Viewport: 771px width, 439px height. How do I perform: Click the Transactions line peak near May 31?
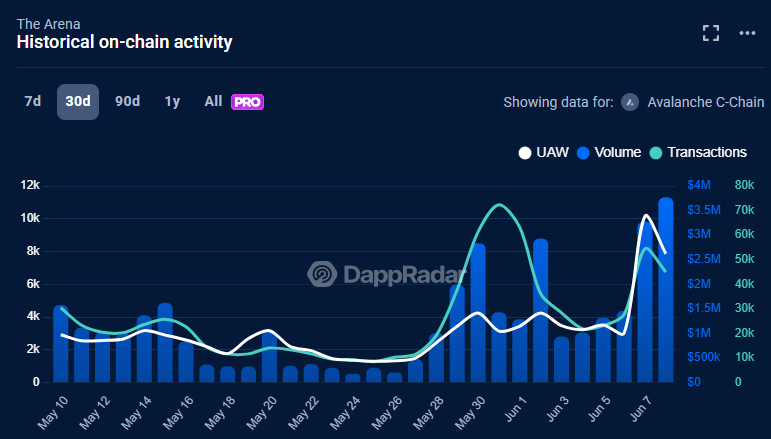click(x=499, y=205)
